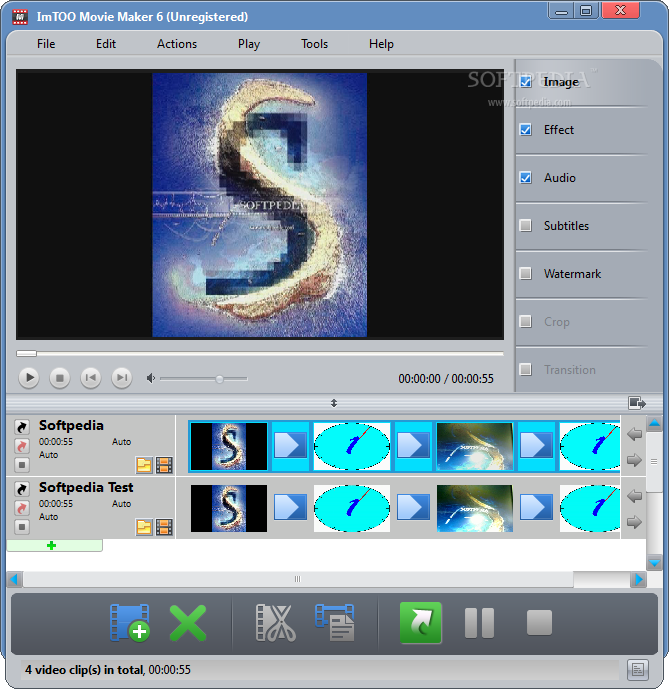Viewport: 669px width, 689px height.
Task: Open the Actions menu
Action: click(177, 44)
